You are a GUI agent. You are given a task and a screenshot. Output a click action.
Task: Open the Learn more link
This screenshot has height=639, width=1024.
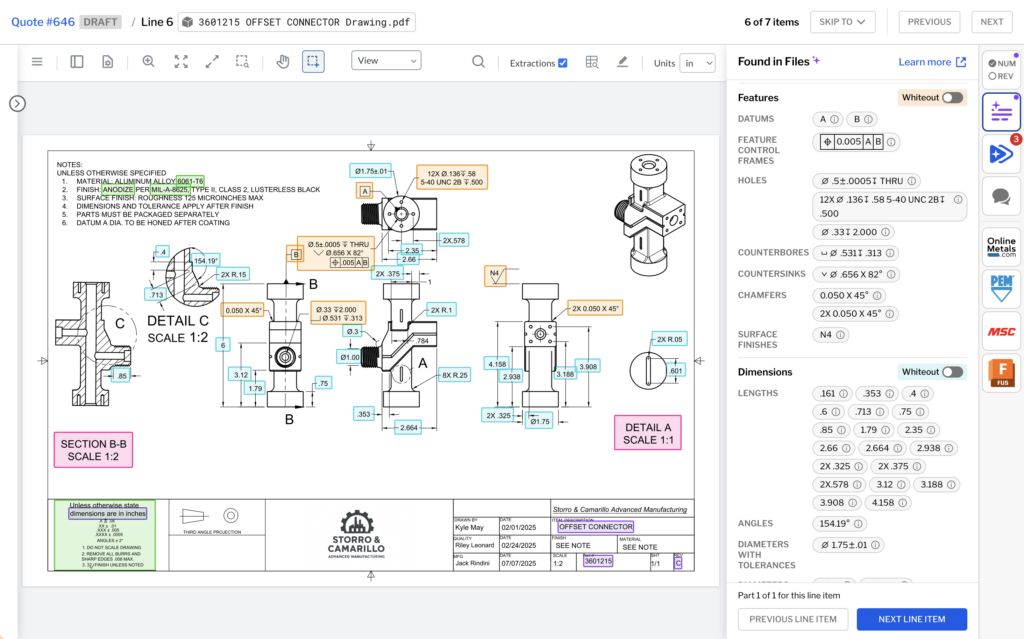coord(932,62)
